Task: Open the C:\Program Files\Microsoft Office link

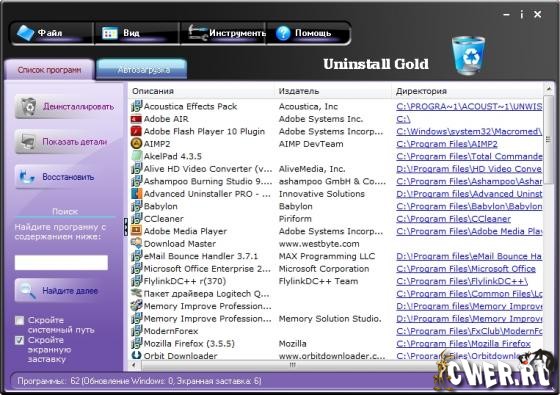Action: (x=466, y=269)
